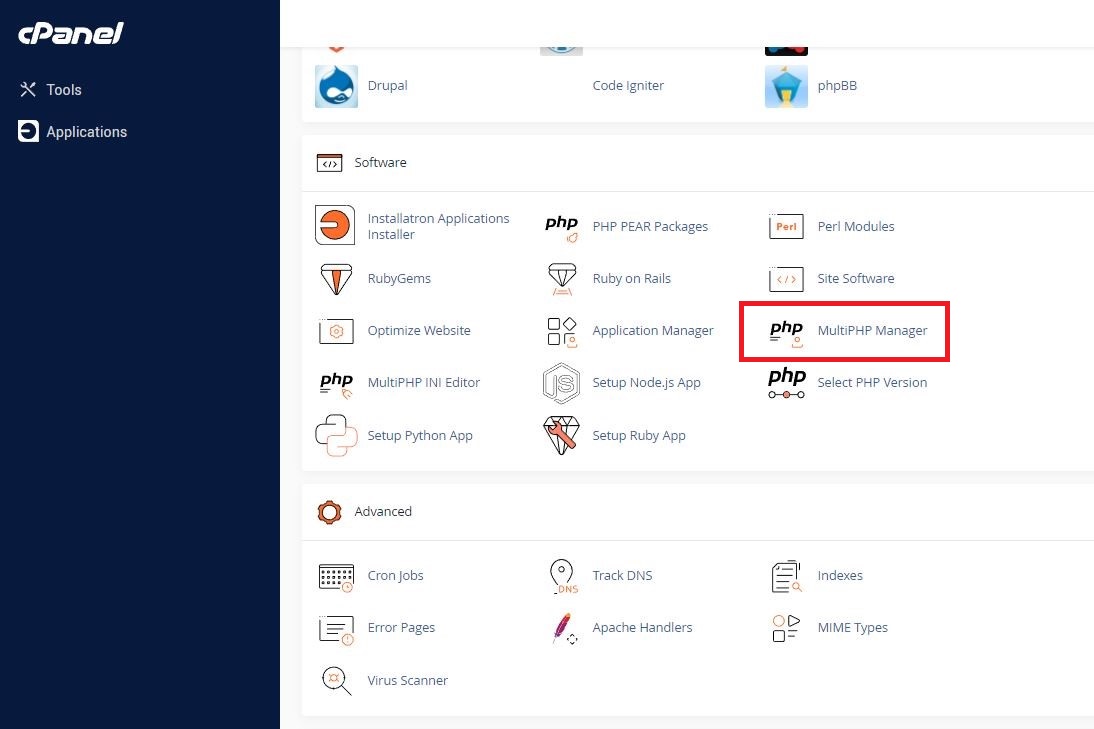Open MIME Types
This screenshot has width=1094, height=729.
pyautogui.click(x=853, y=627)
